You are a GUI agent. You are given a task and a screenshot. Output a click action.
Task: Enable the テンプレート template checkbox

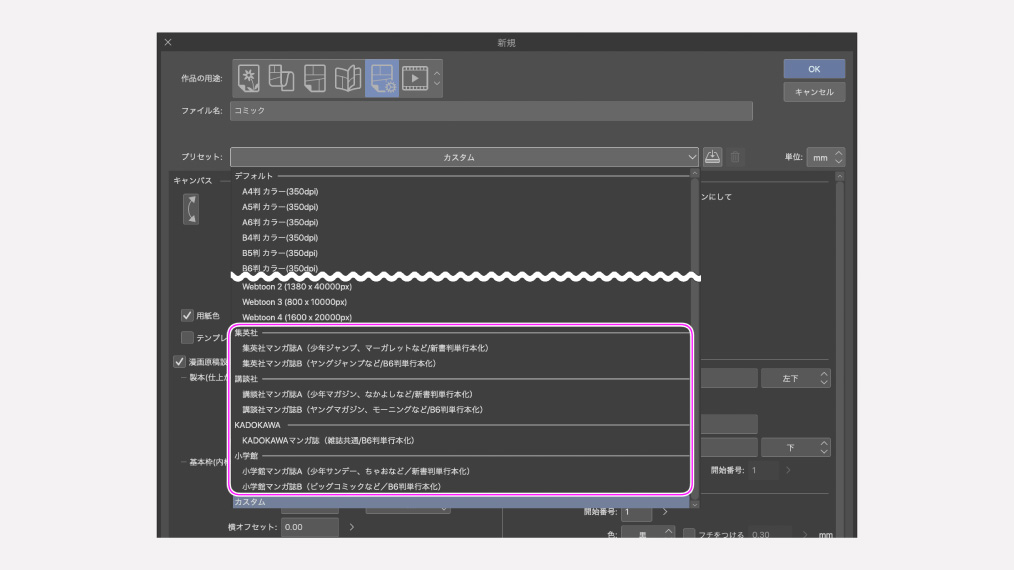click(187, 337)
